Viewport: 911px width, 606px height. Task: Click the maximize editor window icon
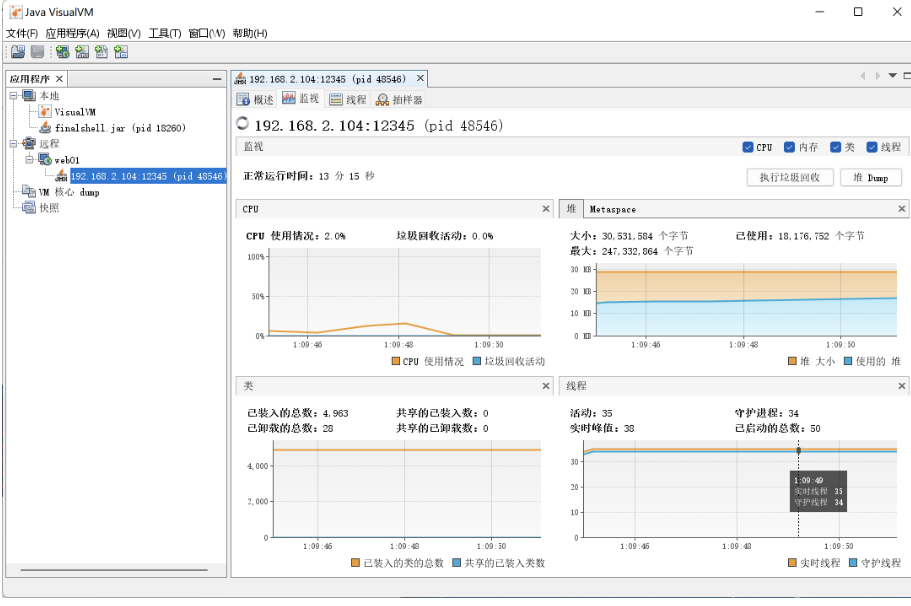point(907,76)
